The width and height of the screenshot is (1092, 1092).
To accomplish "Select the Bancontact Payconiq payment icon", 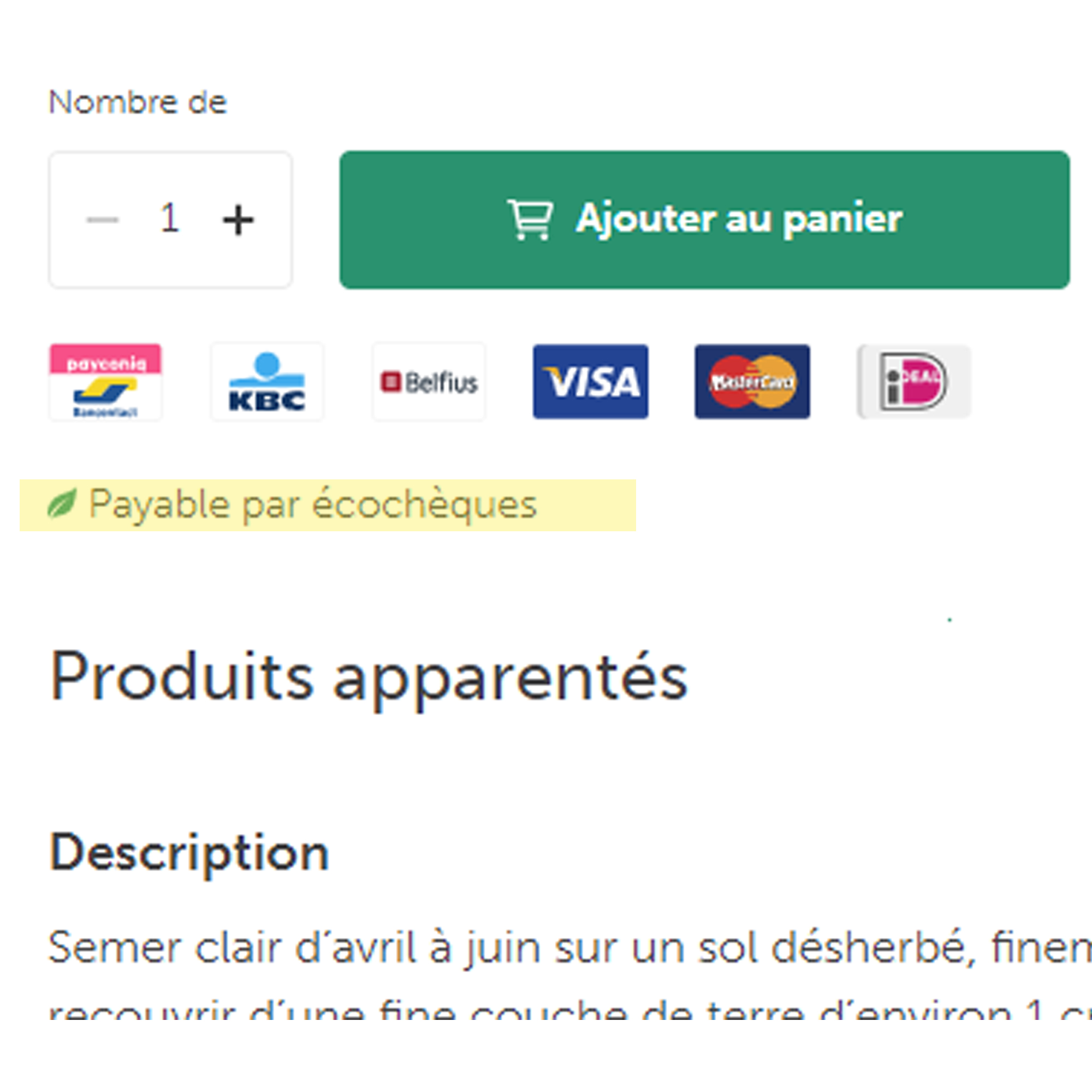I will coord(105,382).
